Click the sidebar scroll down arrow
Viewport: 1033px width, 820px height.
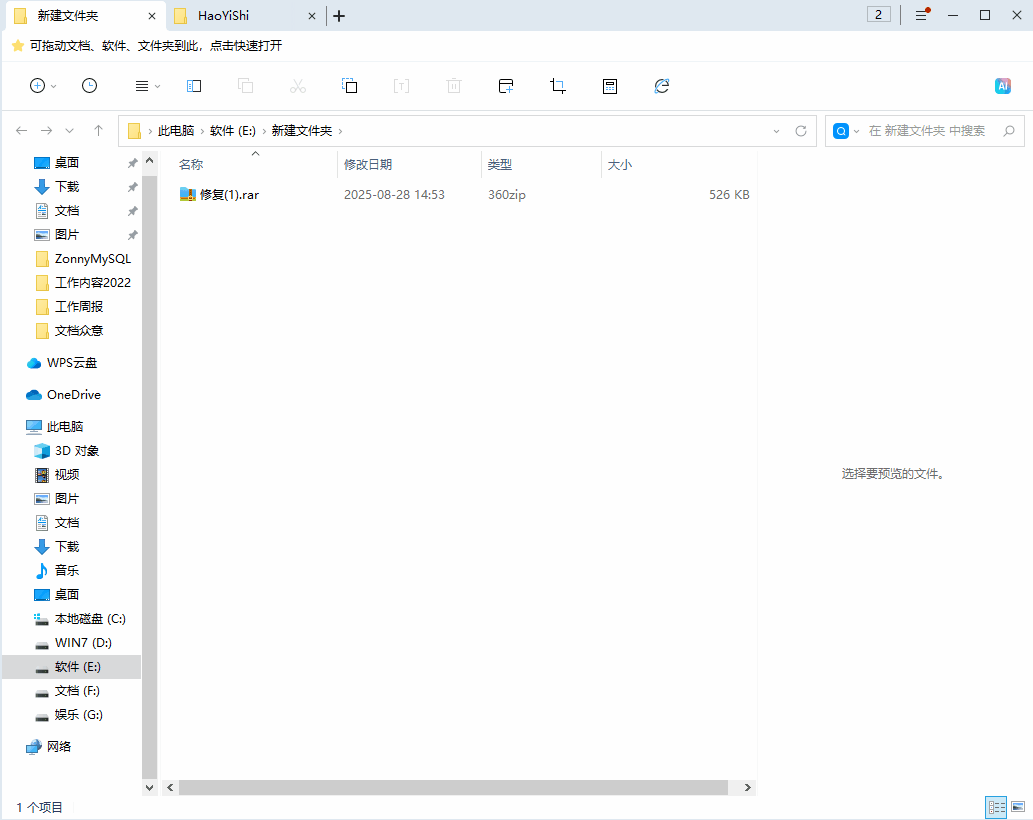(x=150, y=787)
